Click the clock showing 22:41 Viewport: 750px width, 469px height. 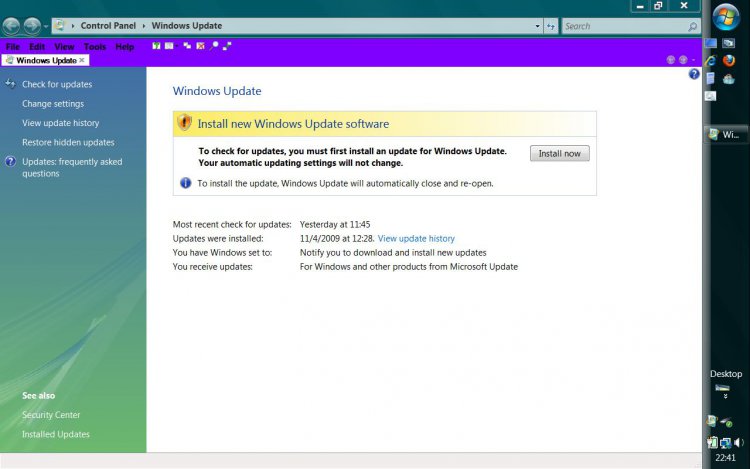725,458
